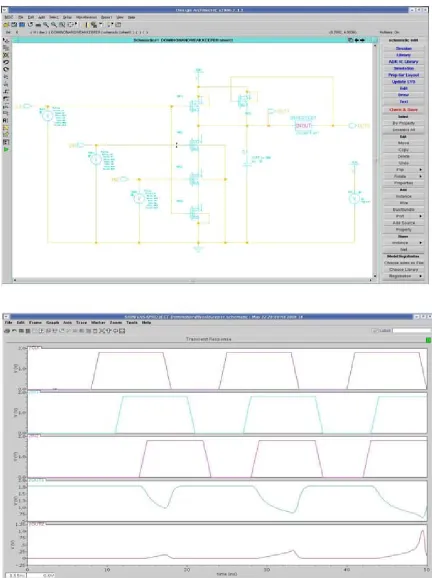Click the Delete button in palette

(x=403, y=156)
